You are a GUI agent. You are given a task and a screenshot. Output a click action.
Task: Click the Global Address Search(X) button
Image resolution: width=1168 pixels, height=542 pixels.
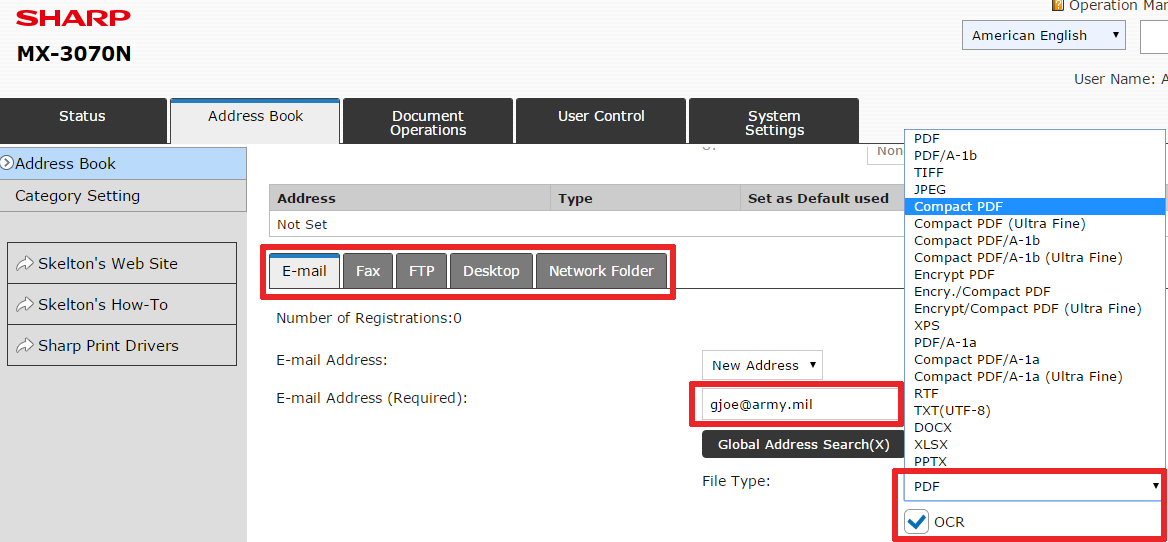pyautogui.click(x=803, y=444)
